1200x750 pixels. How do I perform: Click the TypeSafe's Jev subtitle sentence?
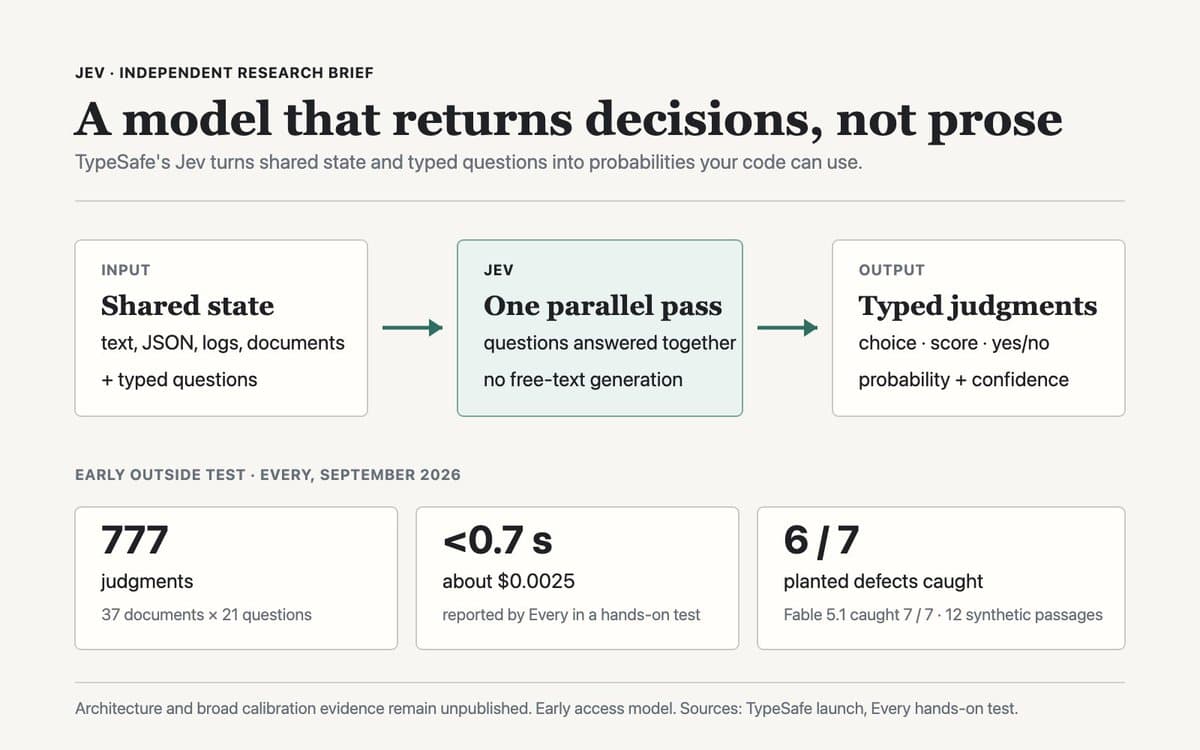(468, 161)
